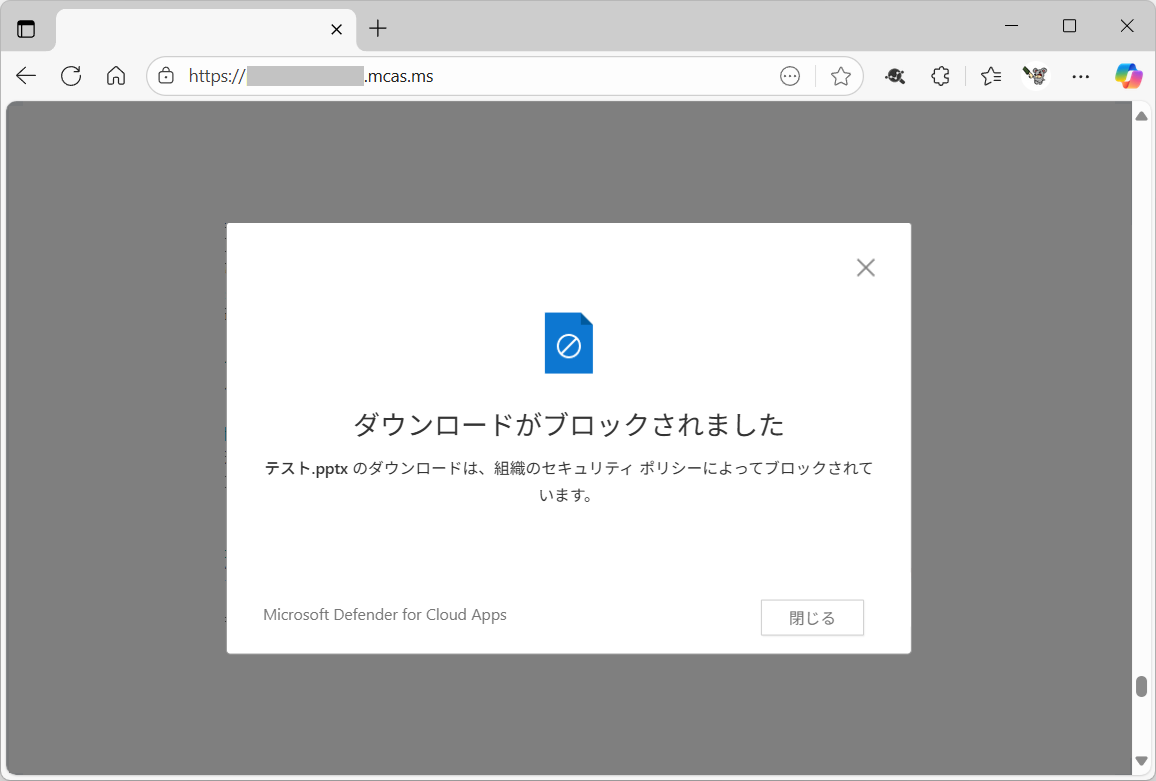Launch Copilot from the toolbar
This screenshot has width=1156, height=781.
[1128, 76]
